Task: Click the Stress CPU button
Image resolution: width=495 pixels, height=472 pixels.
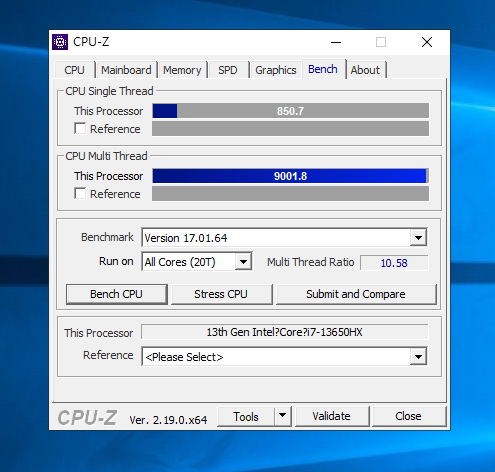Action: 221,294
